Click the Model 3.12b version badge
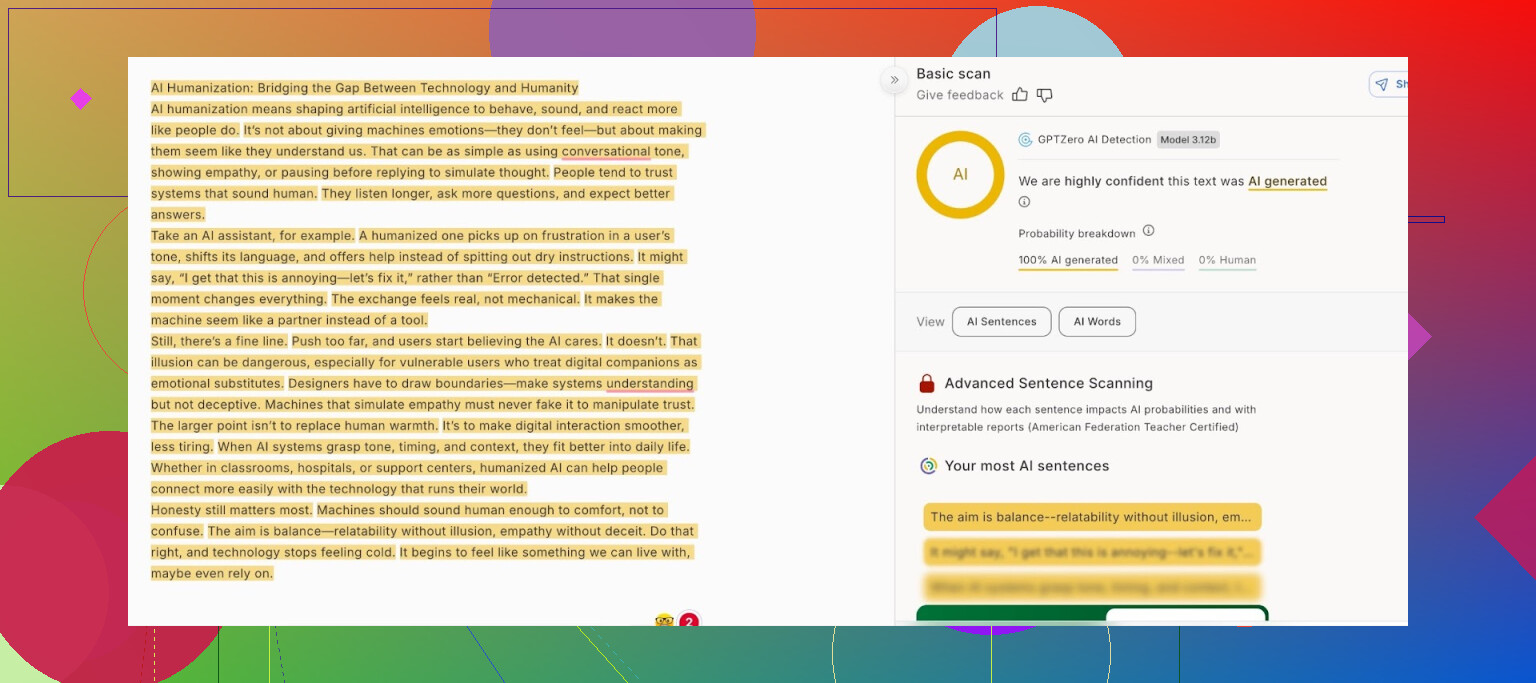Screen dimensions: 1536x683 [1188, 140]
